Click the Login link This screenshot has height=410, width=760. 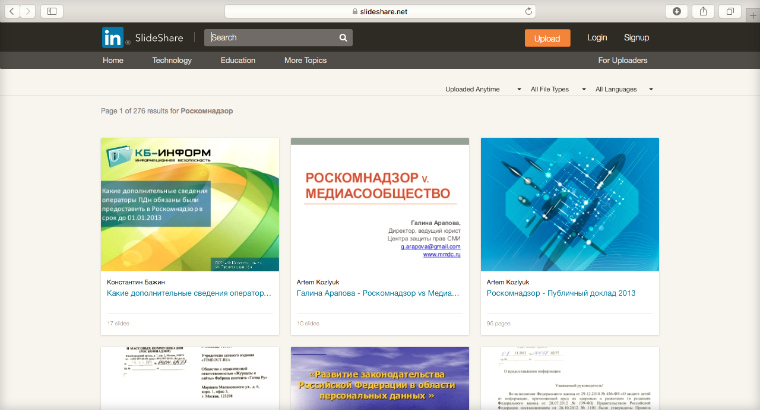pyautogui.click(x=597, y=38)
